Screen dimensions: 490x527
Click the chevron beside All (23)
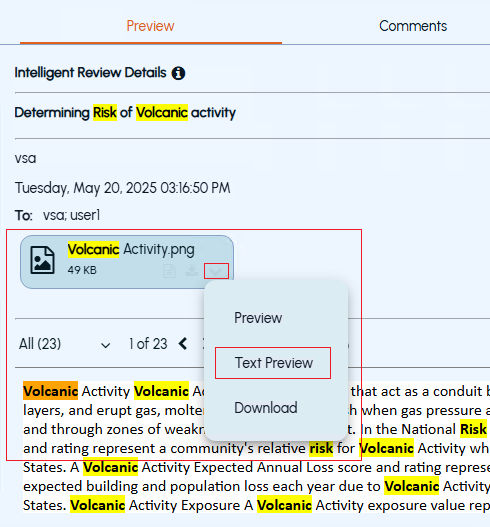click(106, 345)
